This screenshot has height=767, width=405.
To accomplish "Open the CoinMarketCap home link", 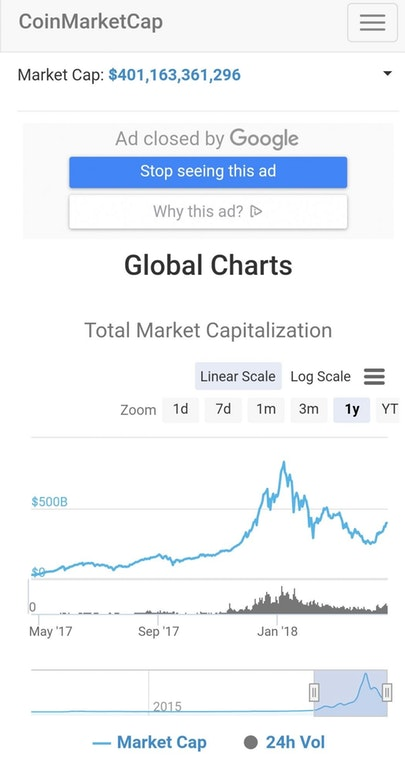I will coord(90,22).
